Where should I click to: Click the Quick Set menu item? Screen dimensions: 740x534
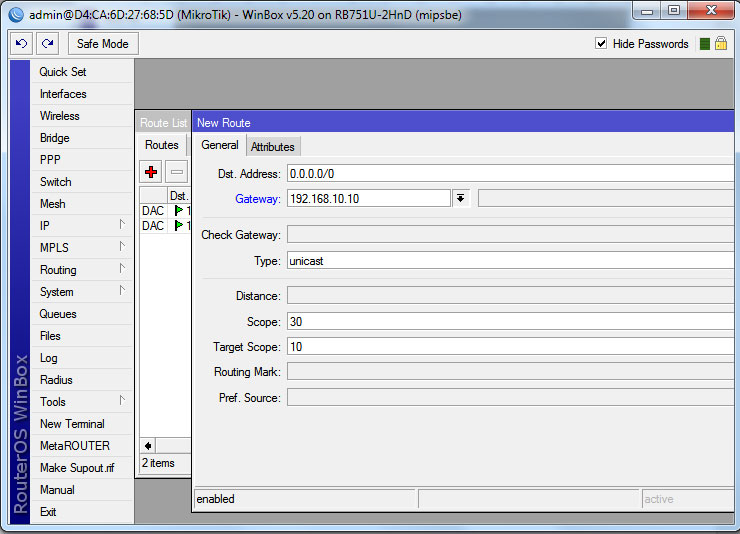pyautogui.click(x=63, y=72)
